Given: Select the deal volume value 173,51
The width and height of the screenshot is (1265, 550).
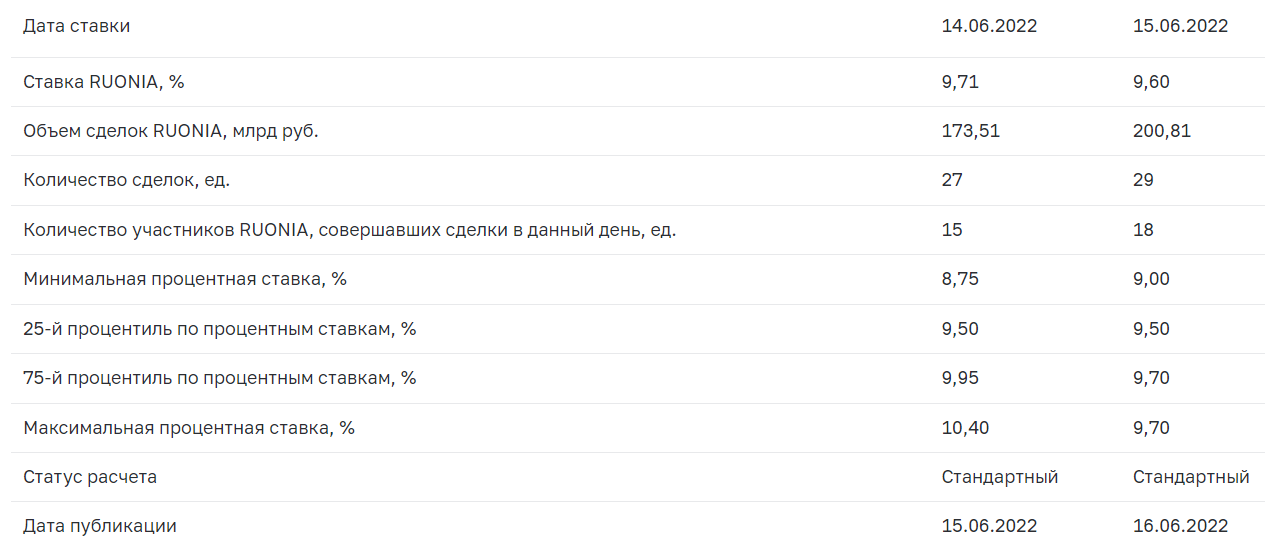Looking at the screenshot, I should [970, 131].
